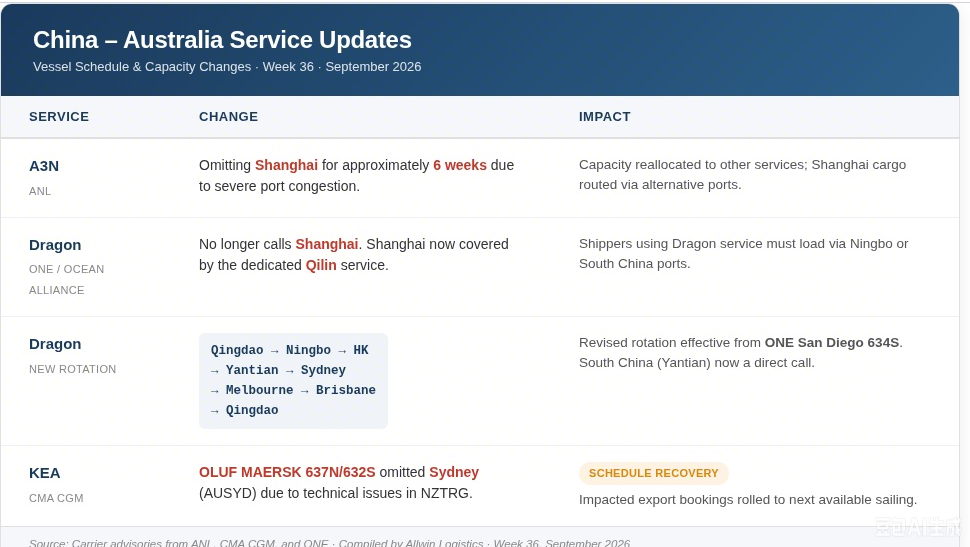970x547 pixels.
Task: Select the Vessel Schedule & Capacity Changes subtitle
Action: 227,67
